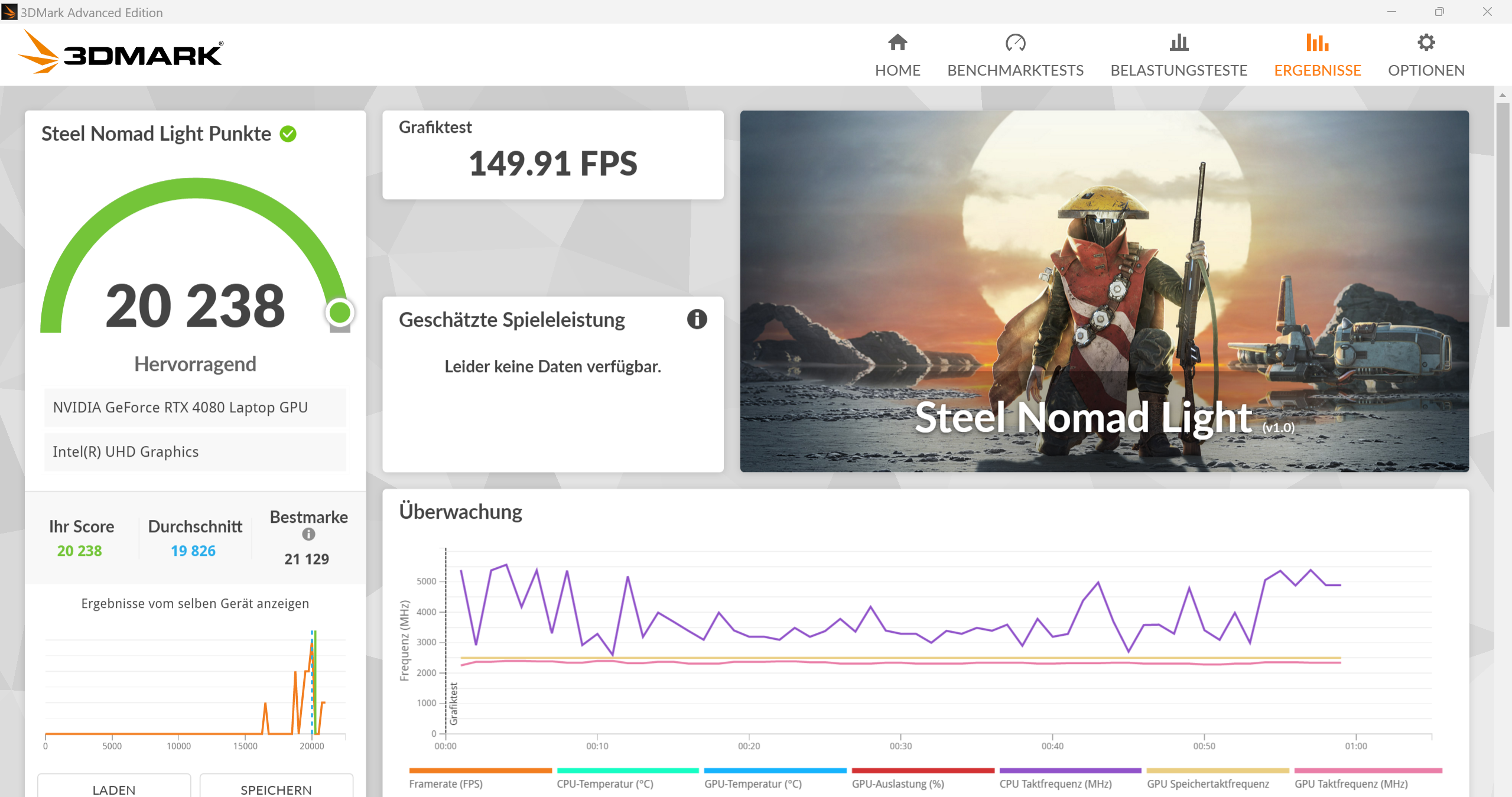Open Optionen via the gear icon
The width and height of the screenshot is (1512, 797).
[x=1426, y=43]
